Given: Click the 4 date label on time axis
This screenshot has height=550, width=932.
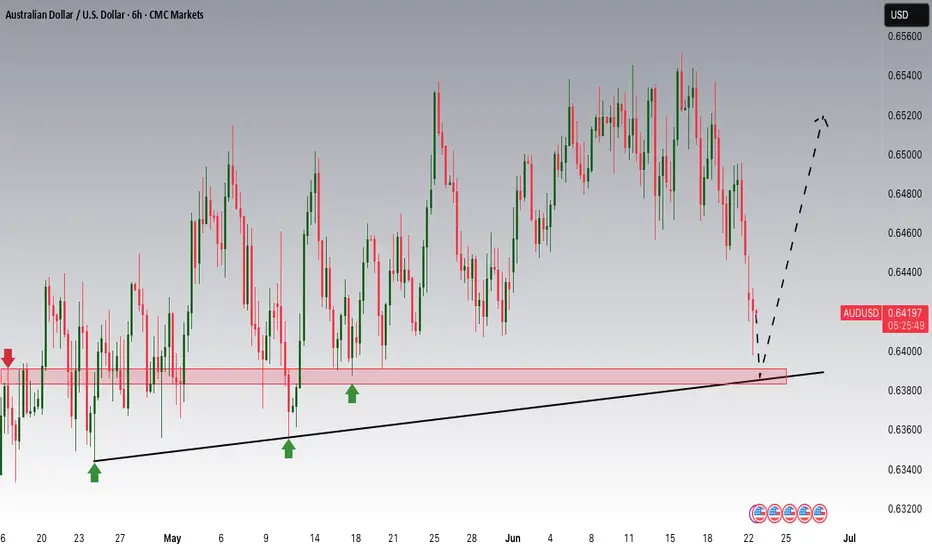Looking at the screenshot, I should tap(550, 538).
